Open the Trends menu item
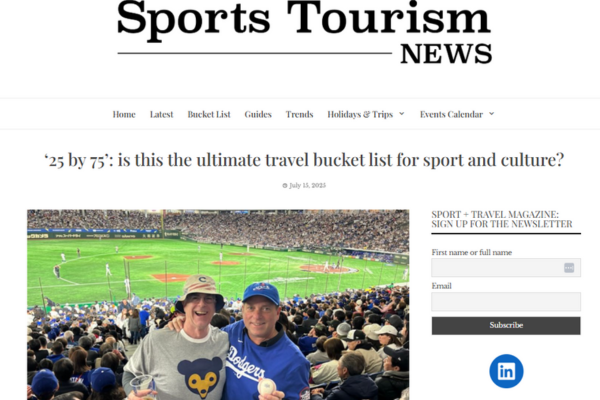 pos(299,114)
